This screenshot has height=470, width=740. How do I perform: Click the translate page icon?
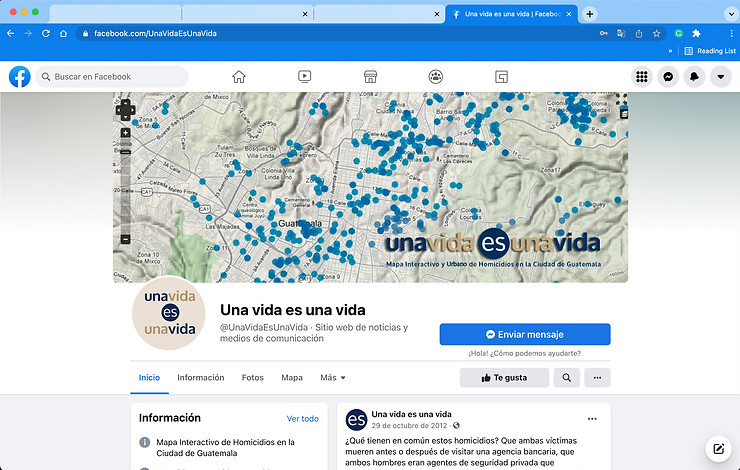pos(621,34)
